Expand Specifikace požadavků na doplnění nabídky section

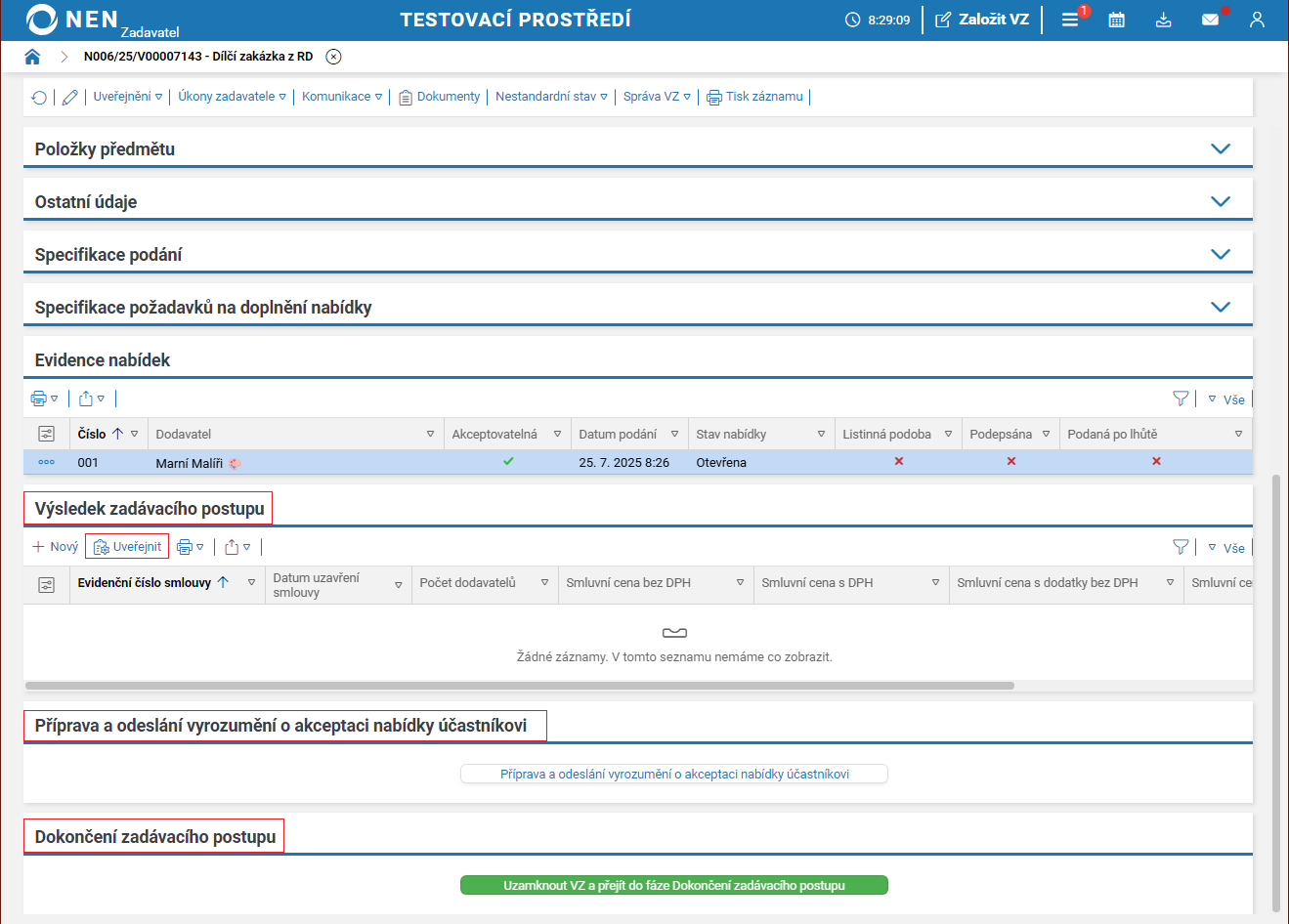pos(1221,308)
